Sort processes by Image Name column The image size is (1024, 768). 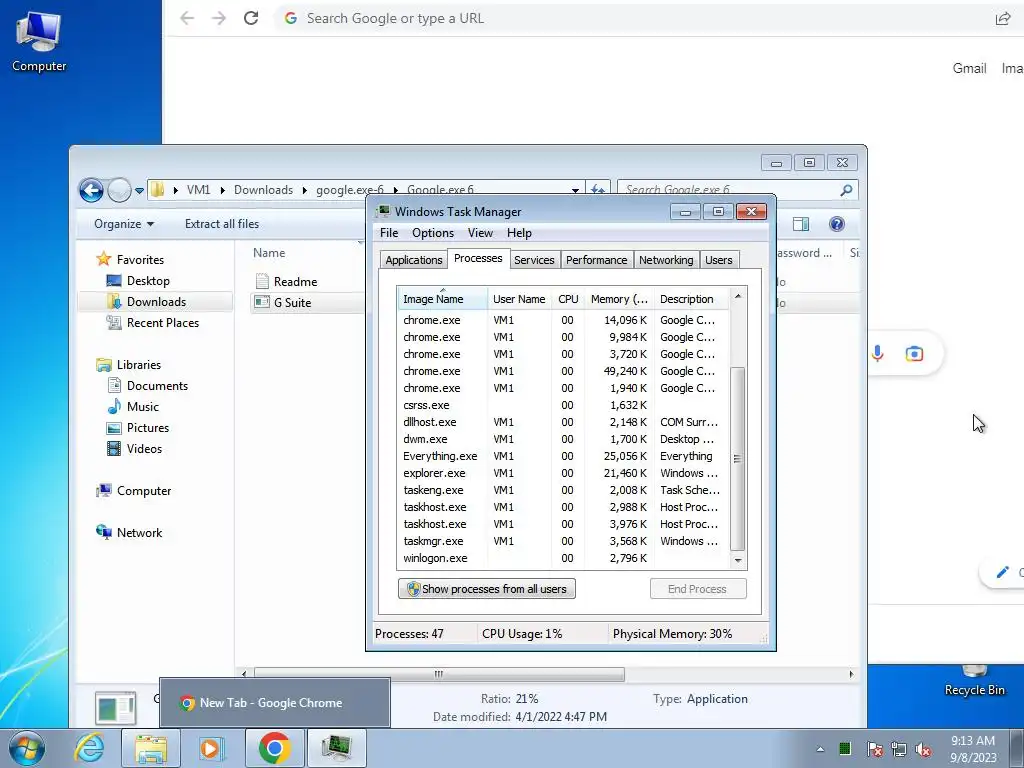(x=442, y=298)
